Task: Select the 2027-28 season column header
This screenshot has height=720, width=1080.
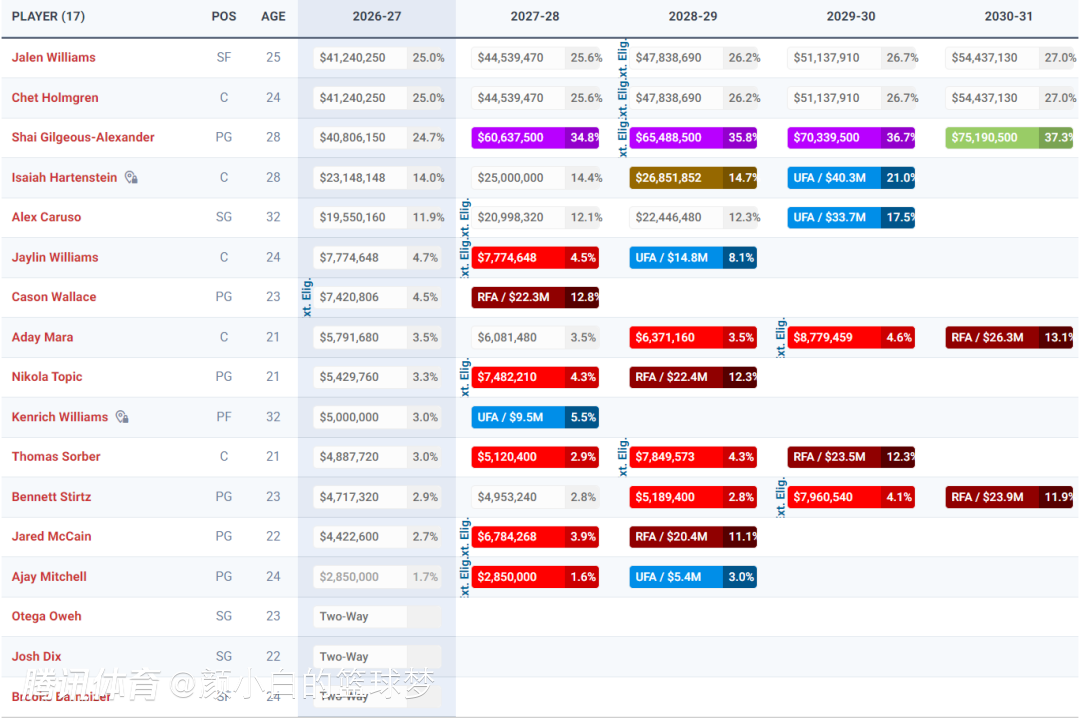Action: [534, 16]
